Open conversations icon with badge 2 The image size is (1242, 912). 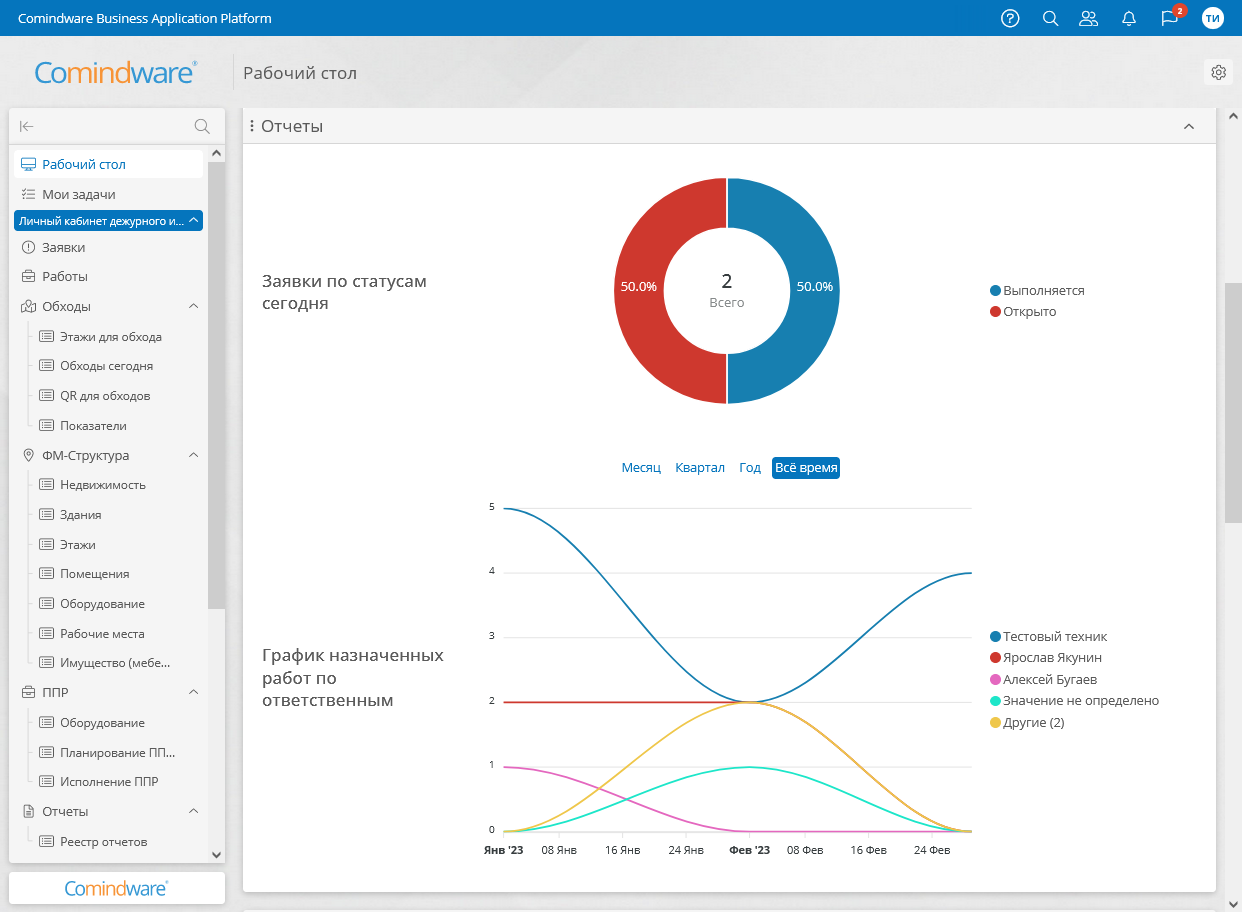coord(1170,18)
